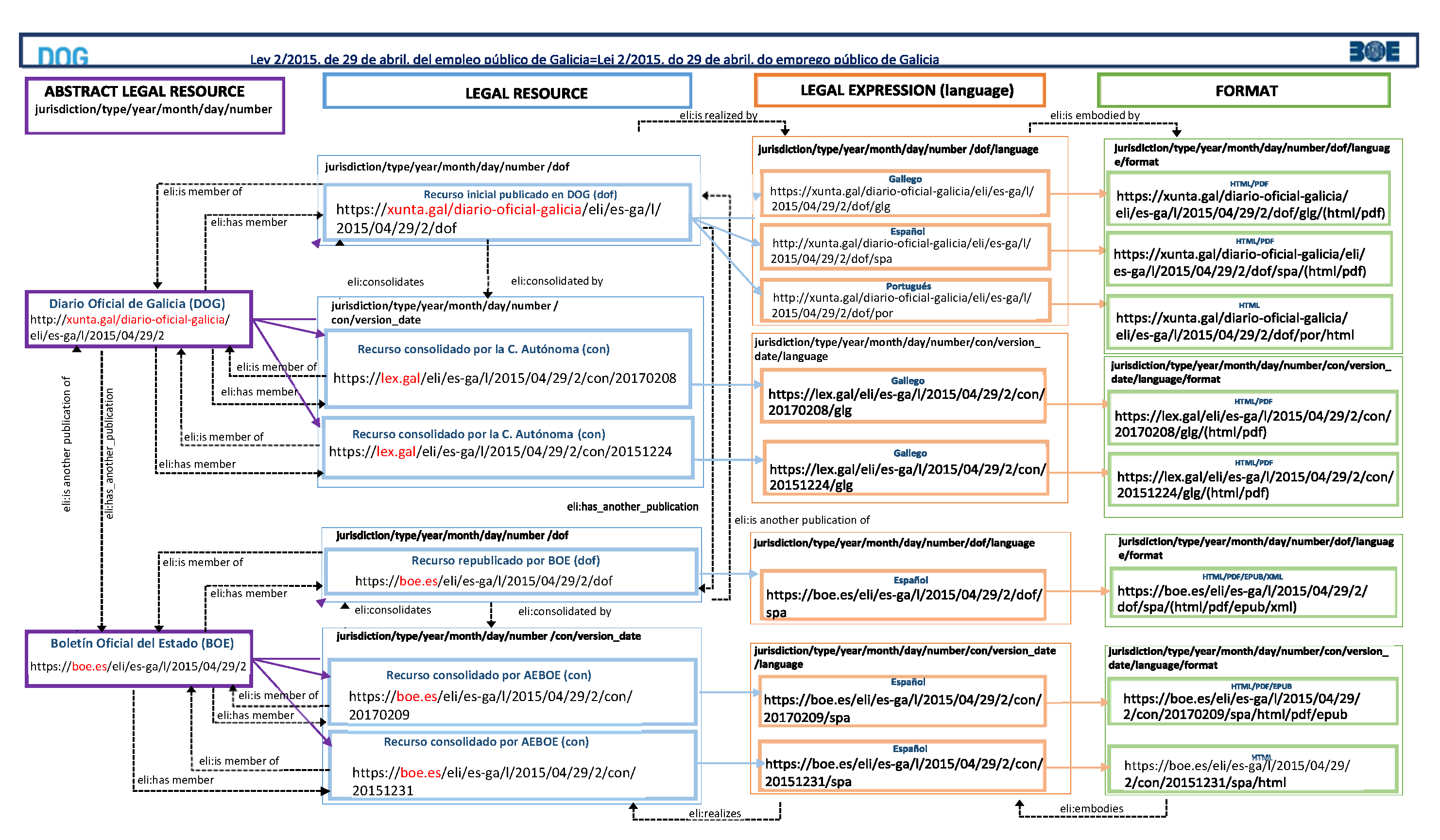Click the lex.gal 20170208/glg/(html/pdf) format link
Image resolution: width=1440 pixels, height=840 pixels.
click(1252, 424)
